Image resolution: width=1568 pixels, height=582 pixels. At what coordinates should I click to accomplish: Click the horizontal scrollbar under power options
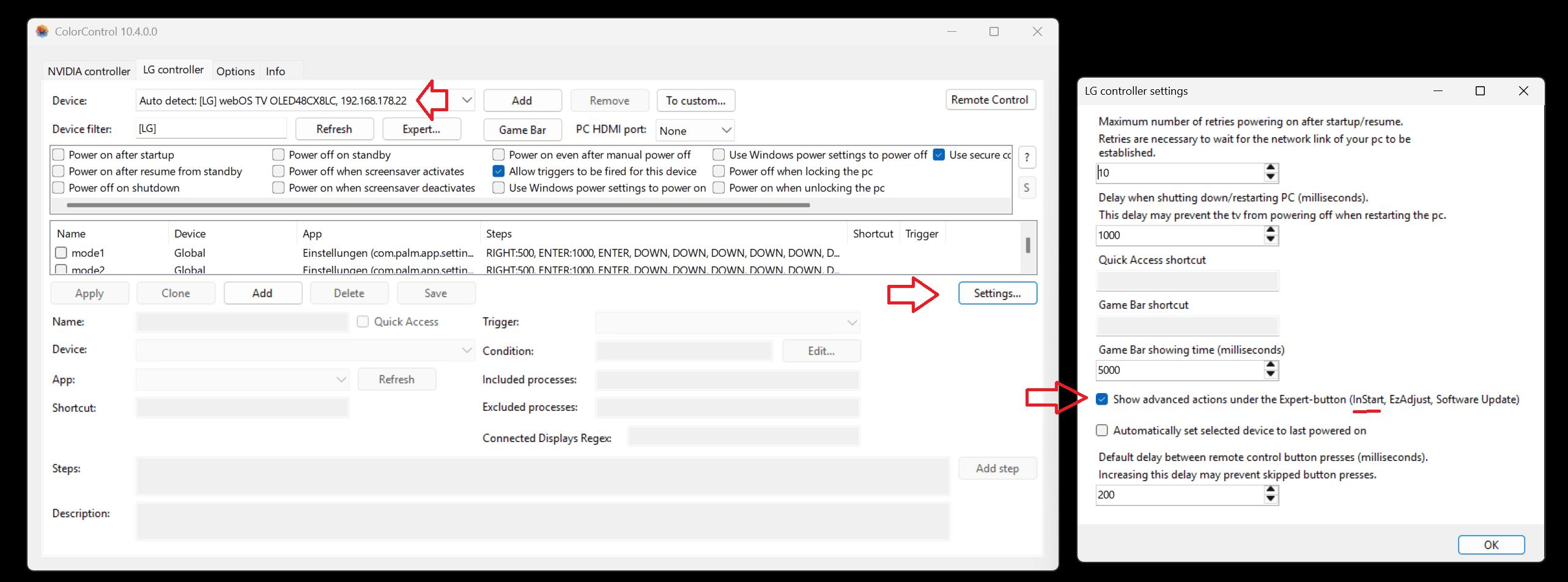point(438,205)
